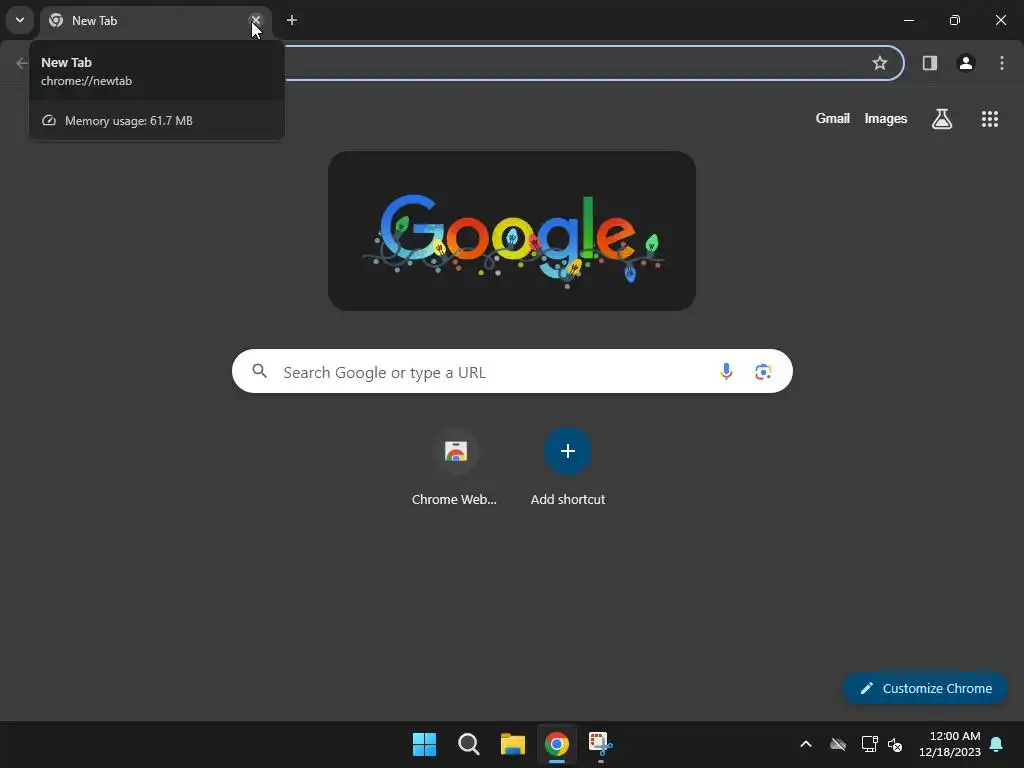1024x768 pixels.
Task: Start voice search with microphone icon
Action: pos(726,372)
